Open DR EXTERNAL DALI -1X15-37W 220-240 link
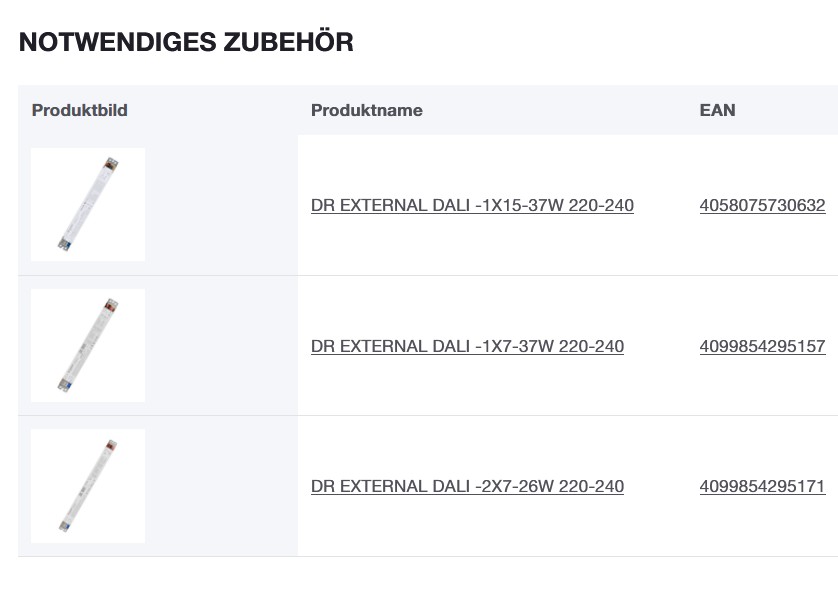 472,206
